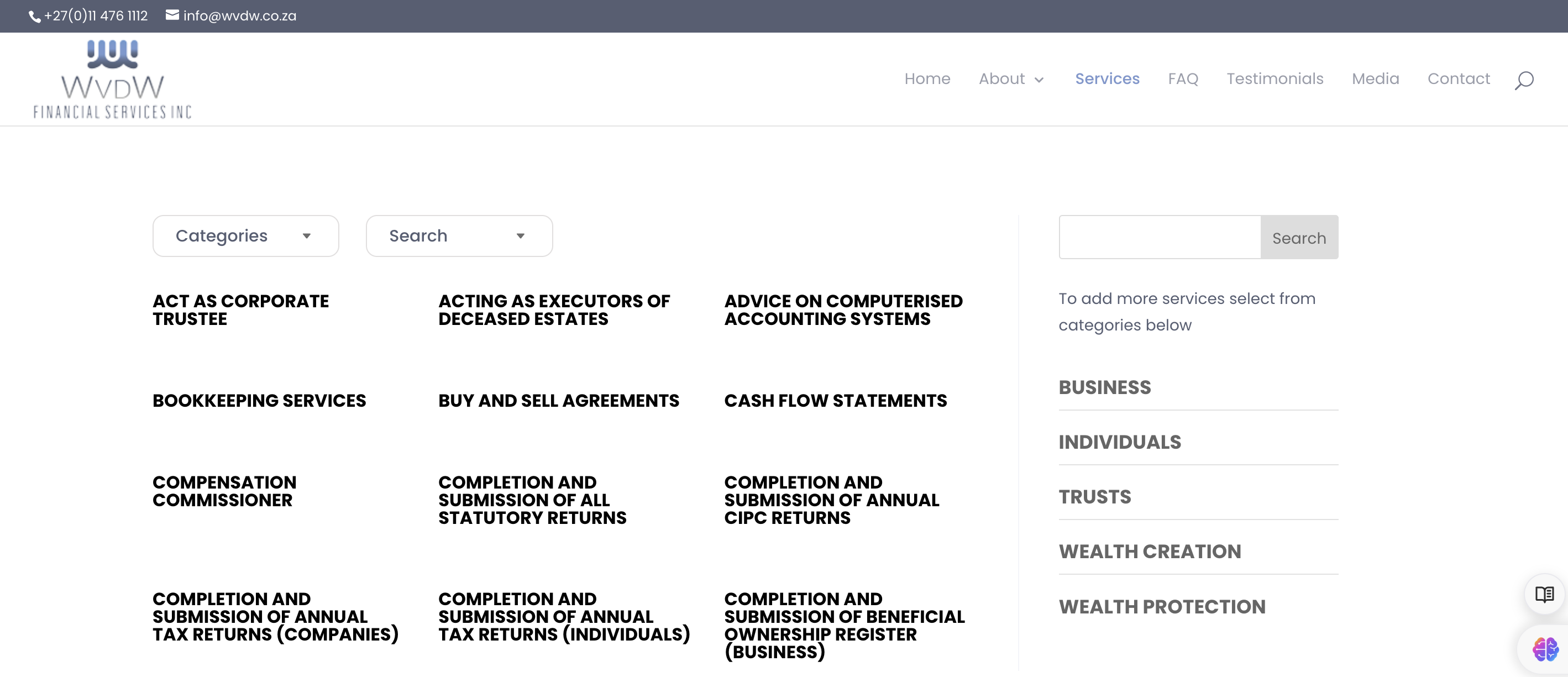
Task: Open the book reader widget icon
Action: (1544, 594)
